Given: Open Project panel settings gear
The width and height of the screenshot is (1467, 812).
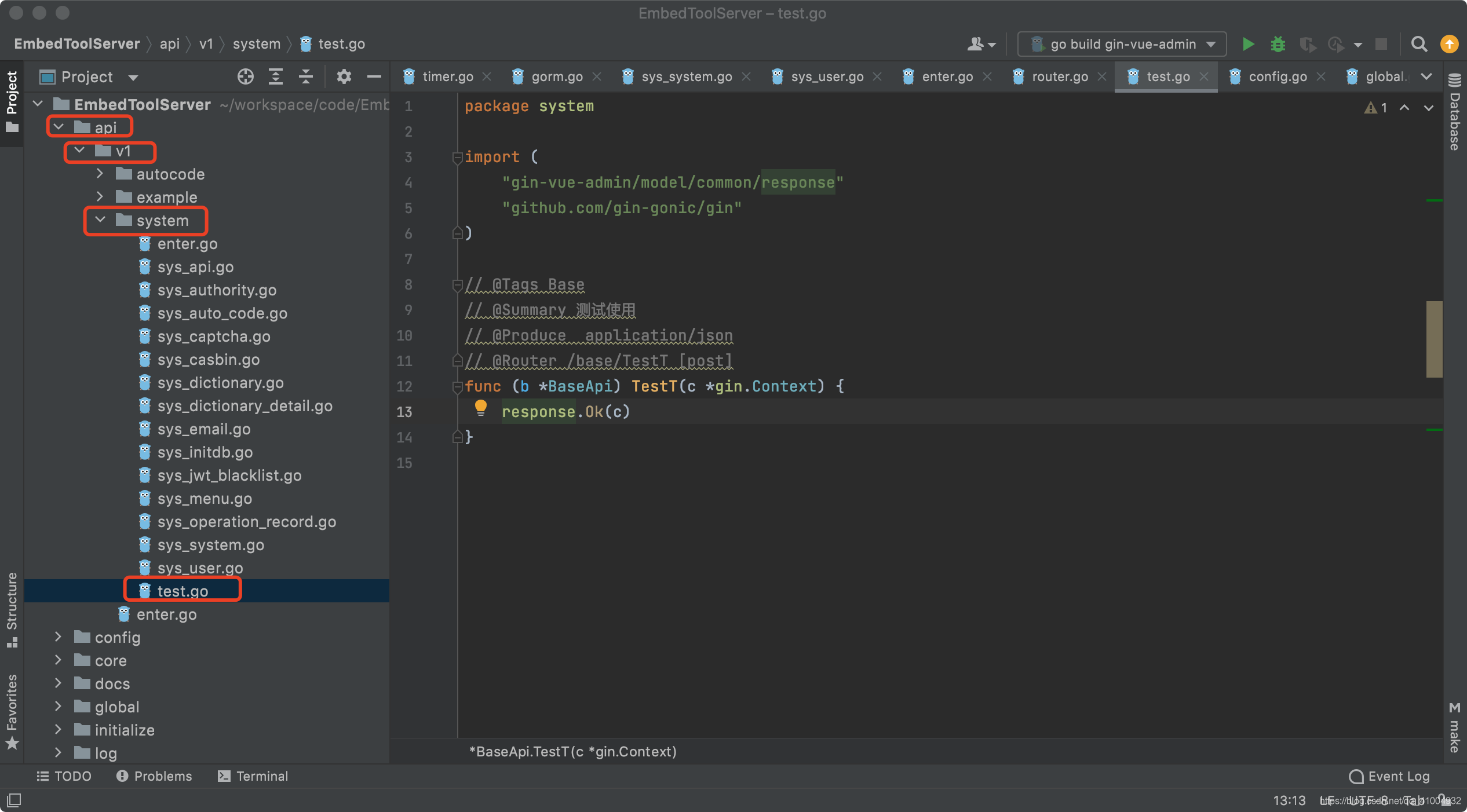Looking at the screenshot, I should [344, 76].
